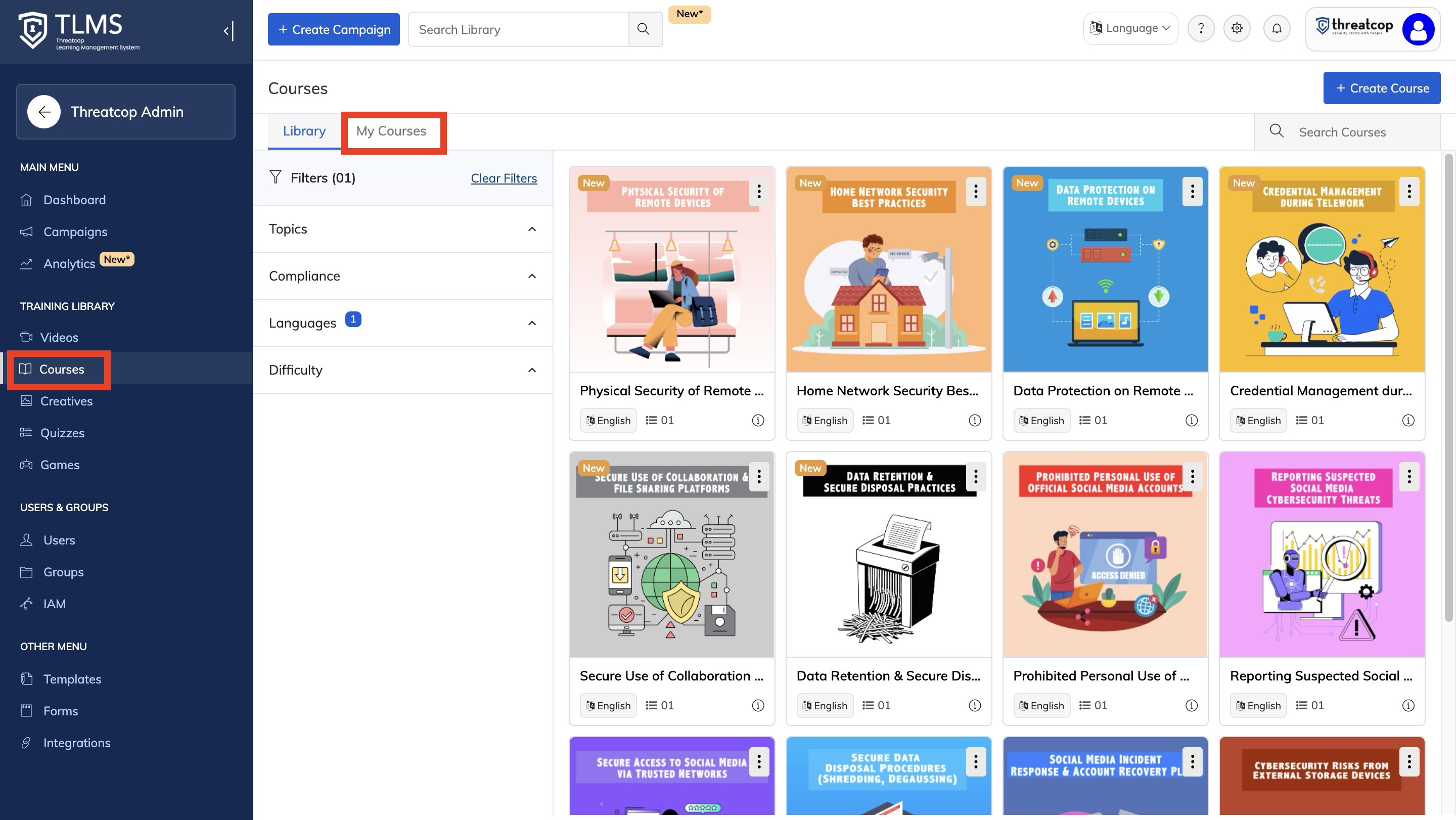1456x820 pixels.
Task: Open user profile avatar icon
Action: [x=1417, y=29]
